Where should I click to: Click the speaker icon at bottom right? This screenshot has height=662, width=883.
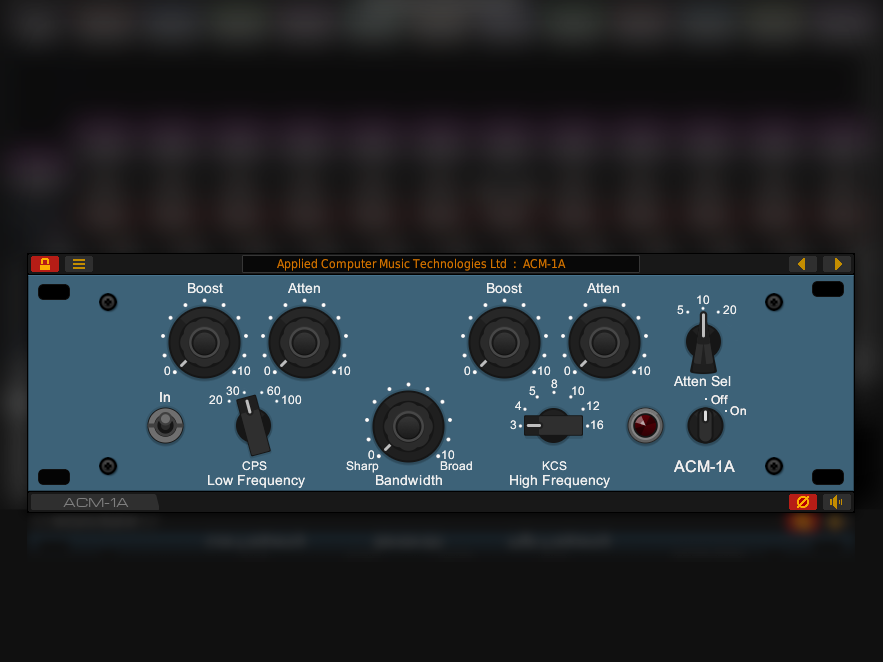[x=836, y=502]
